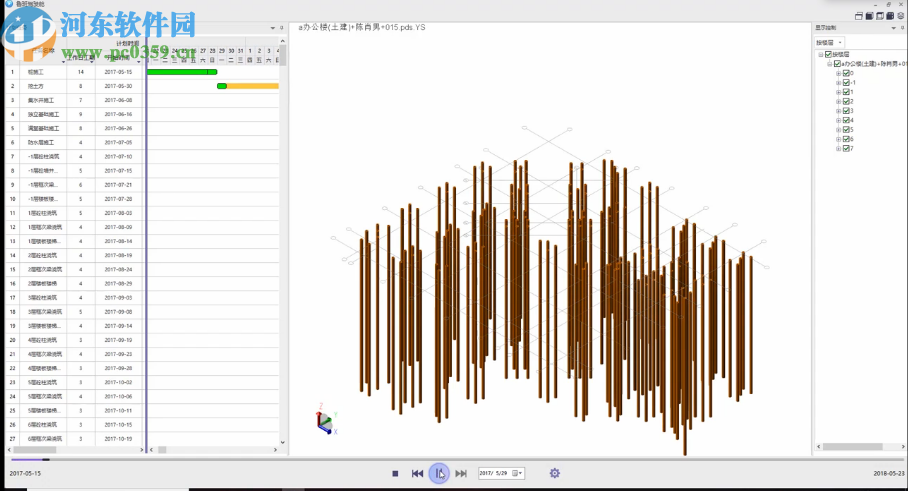Skip back to previous step
The width and height of the screenshot is (908, 491).
click(x=417, y=474)
